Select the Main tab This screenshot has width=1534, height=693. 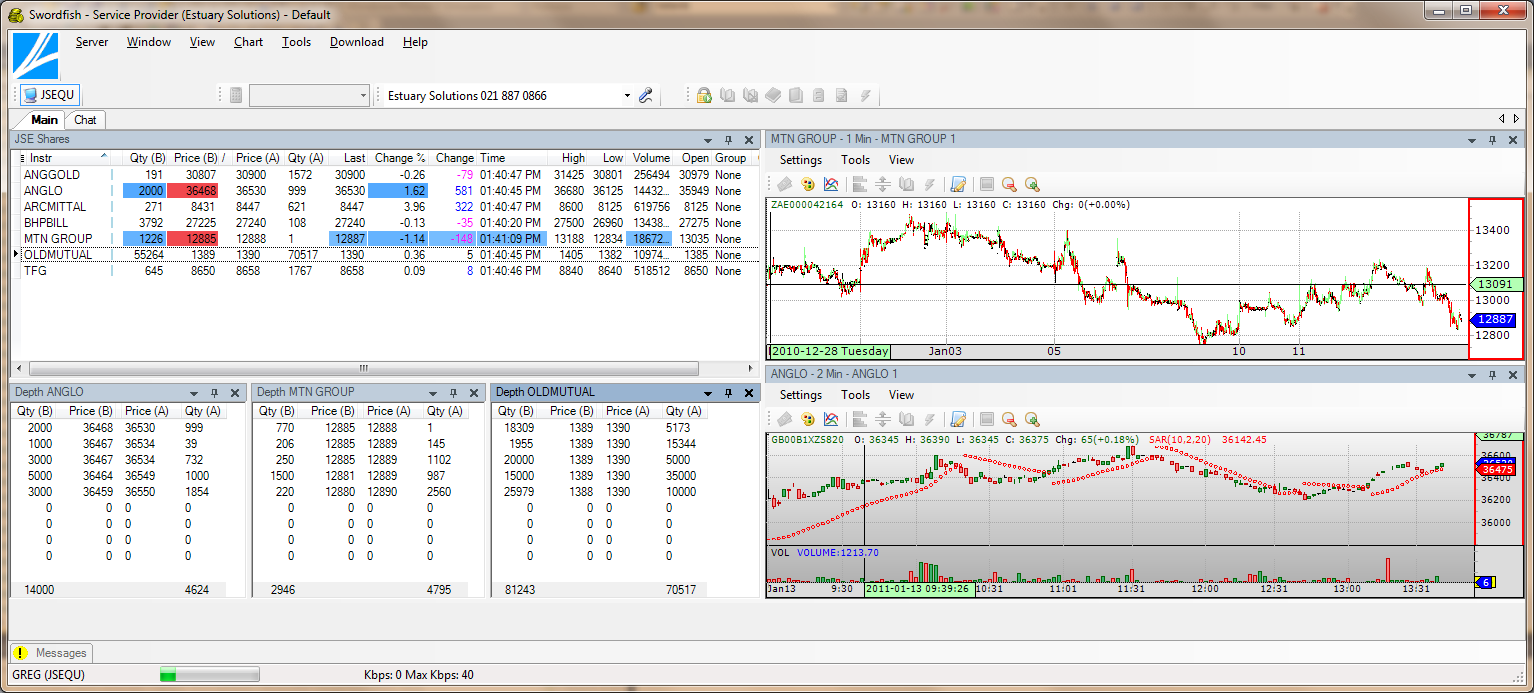tap(44, 120)
